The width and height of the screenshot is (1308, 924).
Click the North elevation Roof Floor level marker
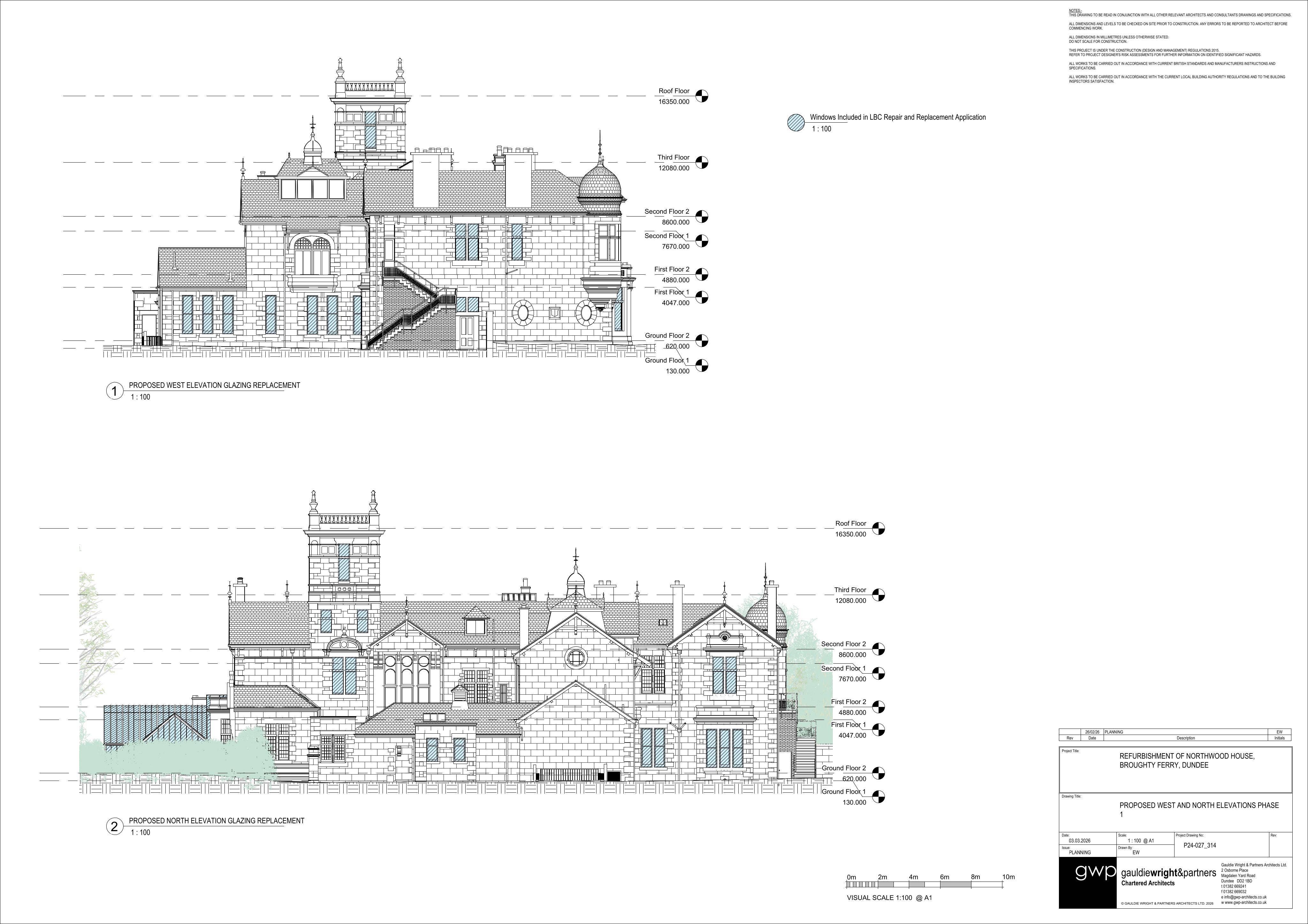coord(879,529)
